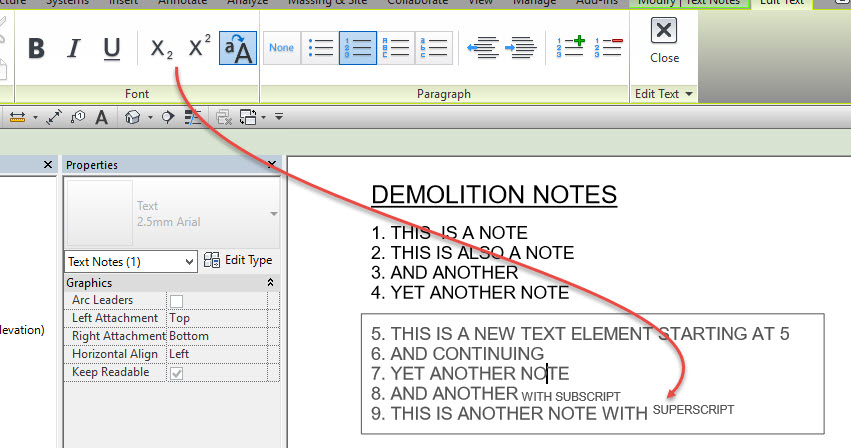Viewport: 851px width, 448px height.
Task: Click the note '3. AND ANOTHER'
Action: 444,273
